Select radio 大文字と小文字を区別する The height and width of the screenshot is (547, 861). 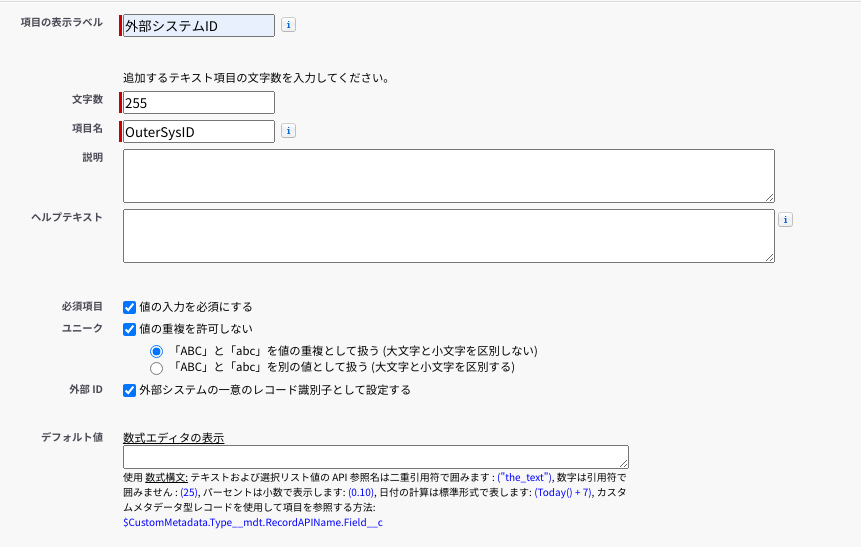pyautogui.click(x=156, y=367)
